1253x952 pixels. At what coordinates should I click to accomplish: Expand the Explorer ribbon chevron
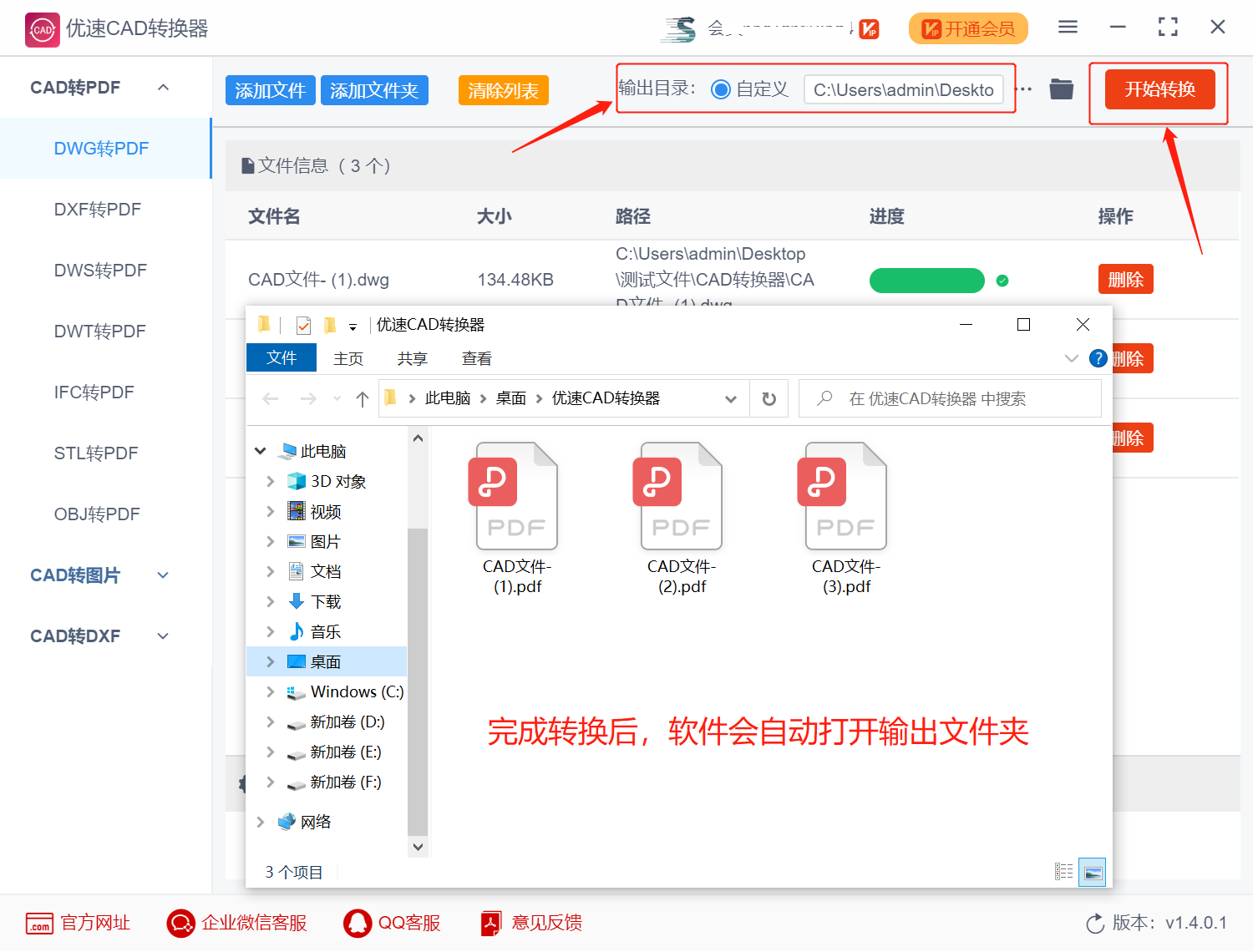point(1072,358)
